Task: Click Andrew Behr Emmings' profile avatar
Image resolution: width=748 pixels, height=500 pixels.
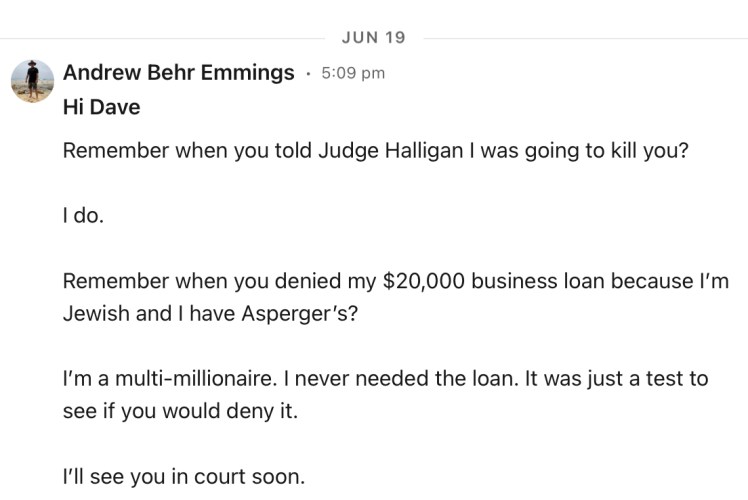Action: coord(32,79)
